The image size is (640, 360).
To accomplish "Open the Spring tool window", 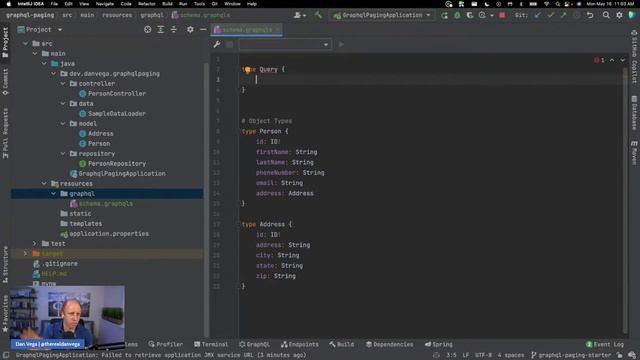I will click(439, 344).
